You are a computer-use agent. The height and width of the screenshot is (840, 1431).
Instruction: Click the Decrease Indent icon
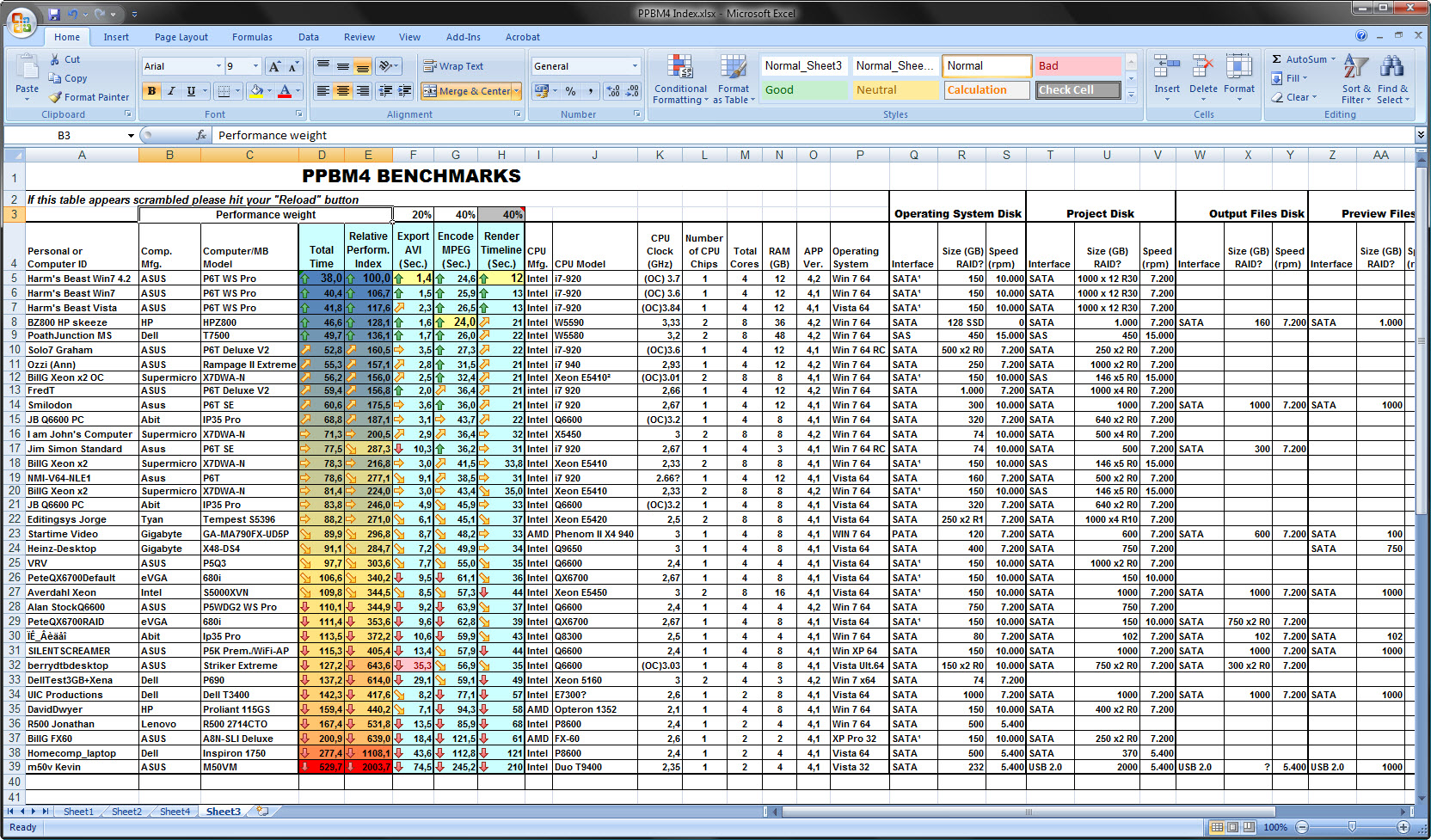pos(386,90)
